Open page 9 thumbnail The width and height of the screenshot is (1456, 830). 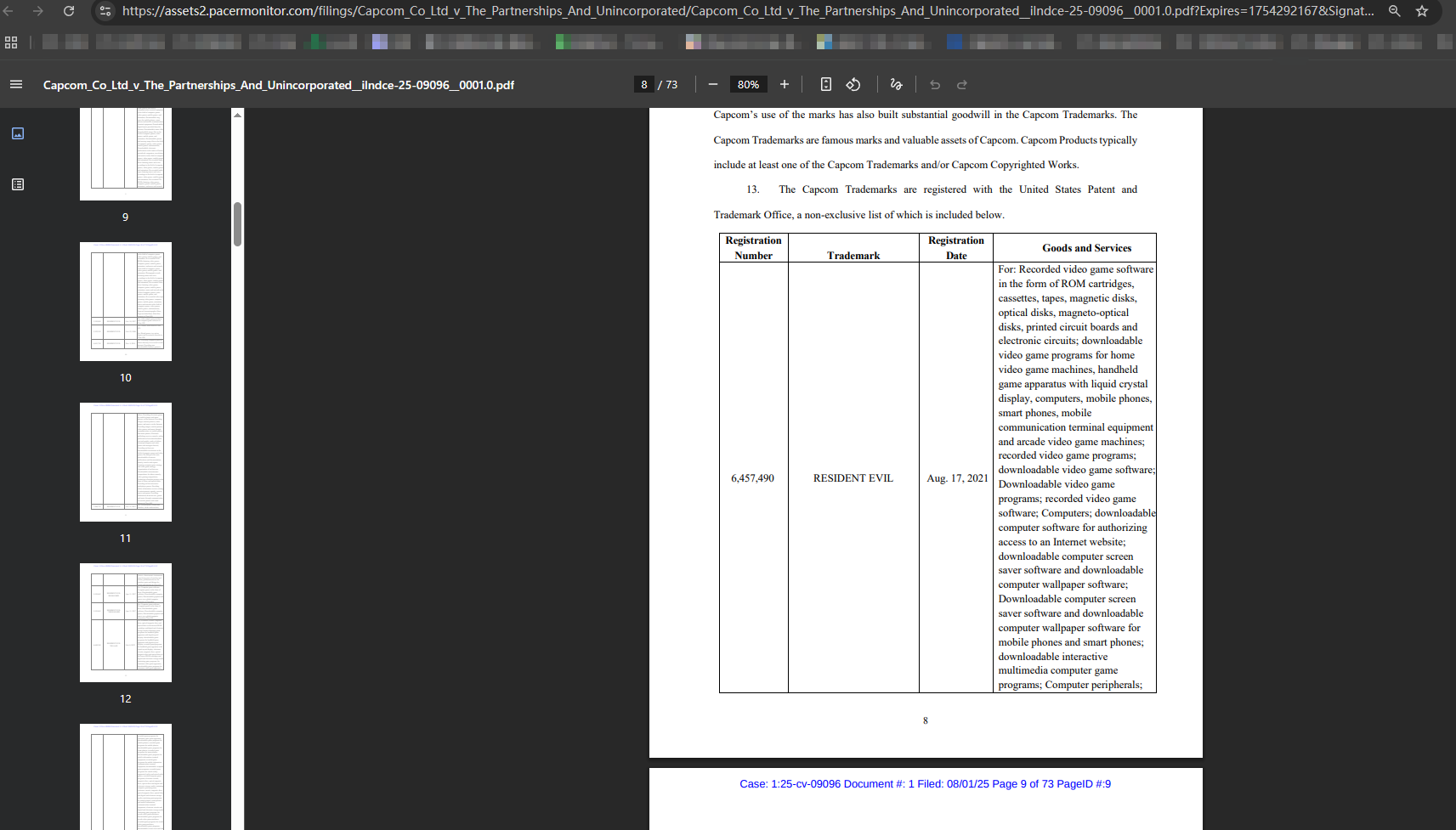126,154
